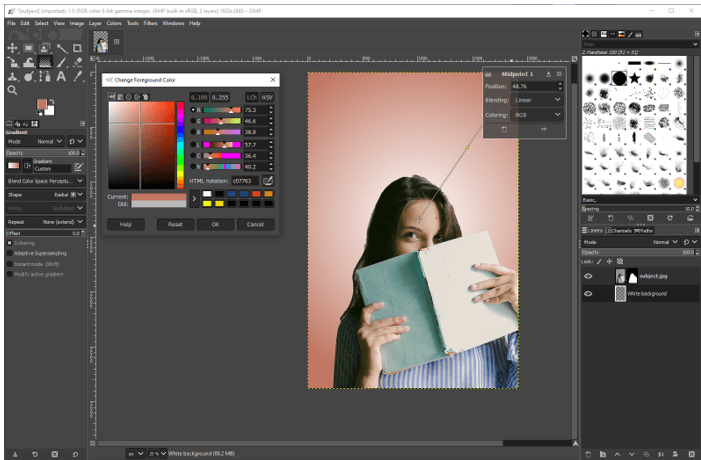Select the G channel radio button
The width and height of the screenshot is (701, 460).
(x=193, y=121)
